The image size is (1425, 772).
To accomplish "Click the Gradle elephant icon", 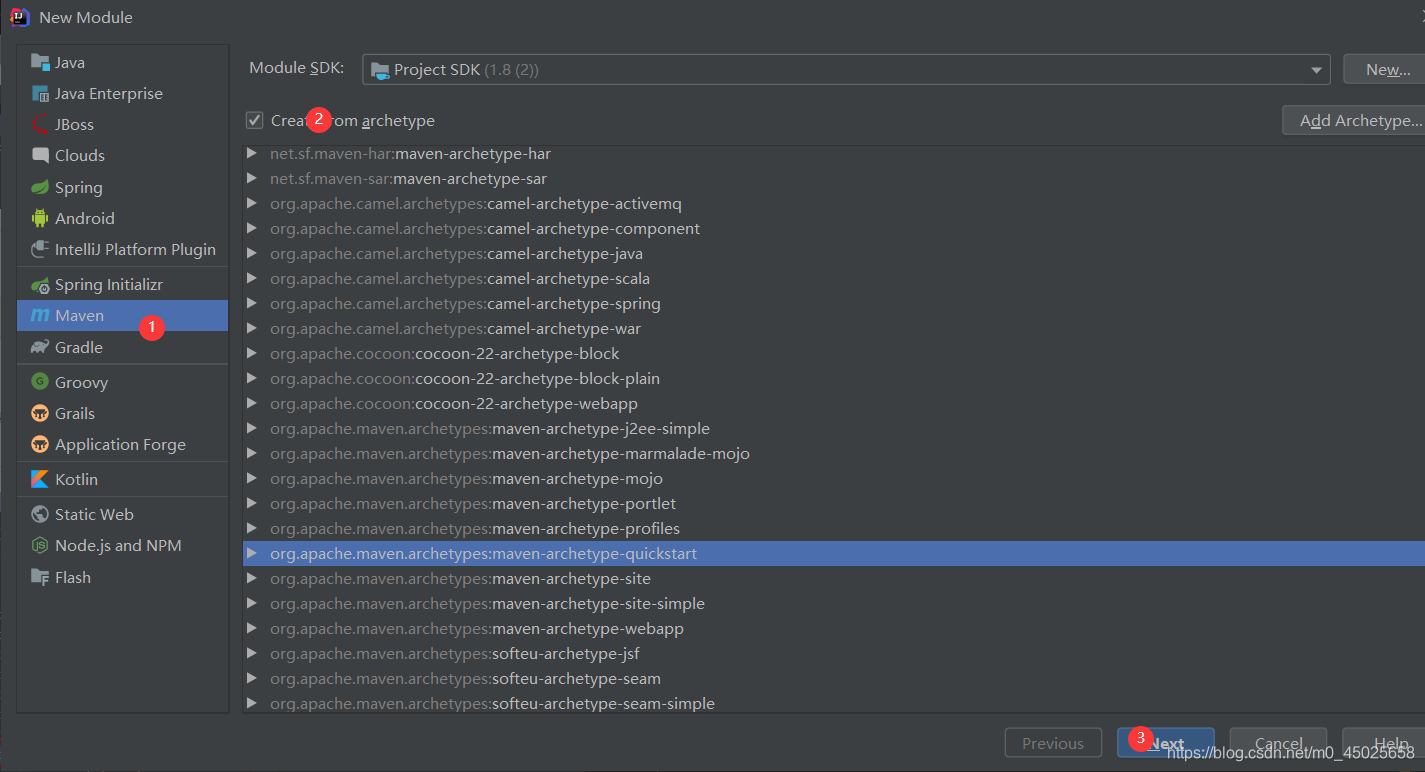I will click(x=40, y=347).
